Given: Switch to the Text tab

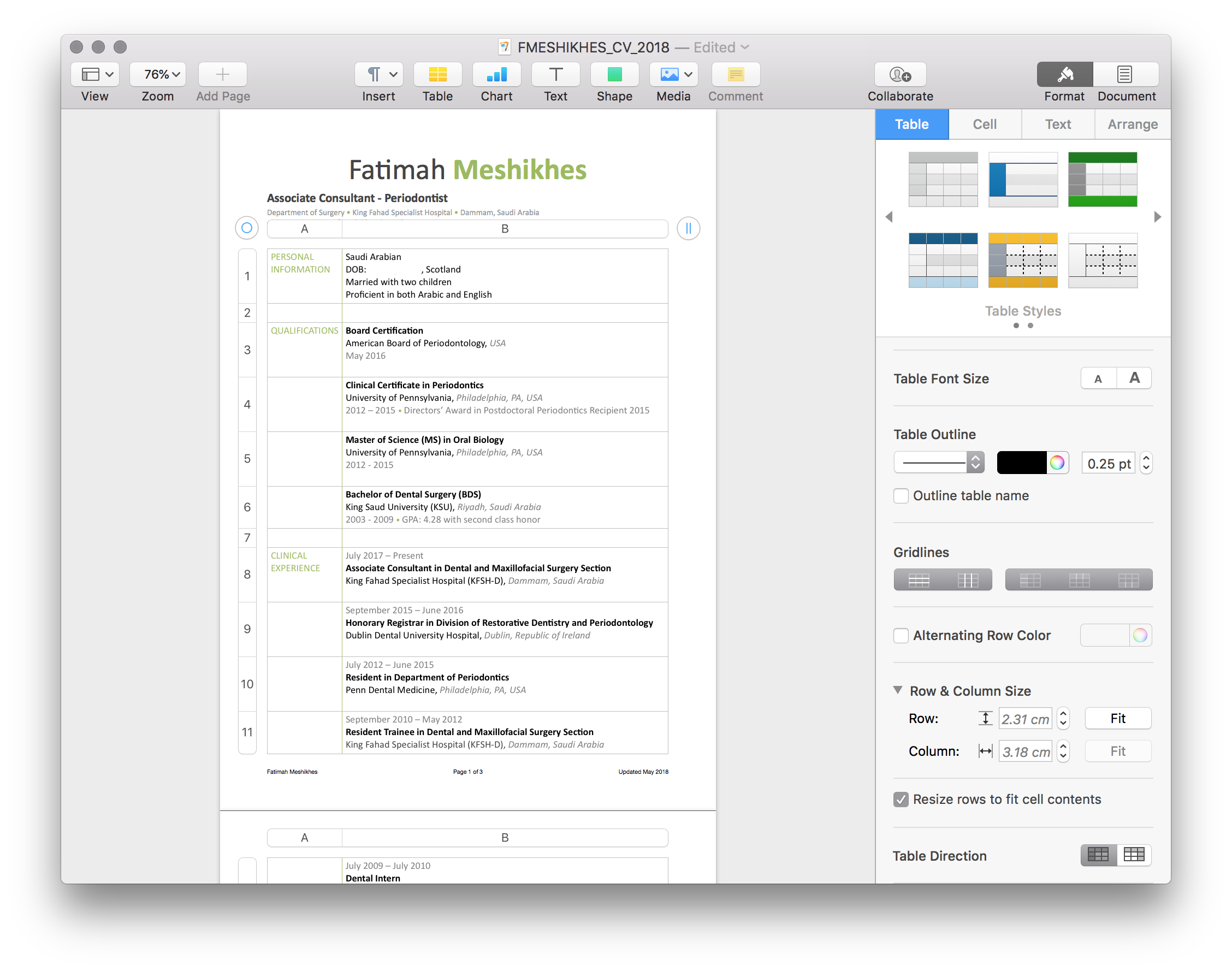Looking at the screenshot, I should 1057,124.
